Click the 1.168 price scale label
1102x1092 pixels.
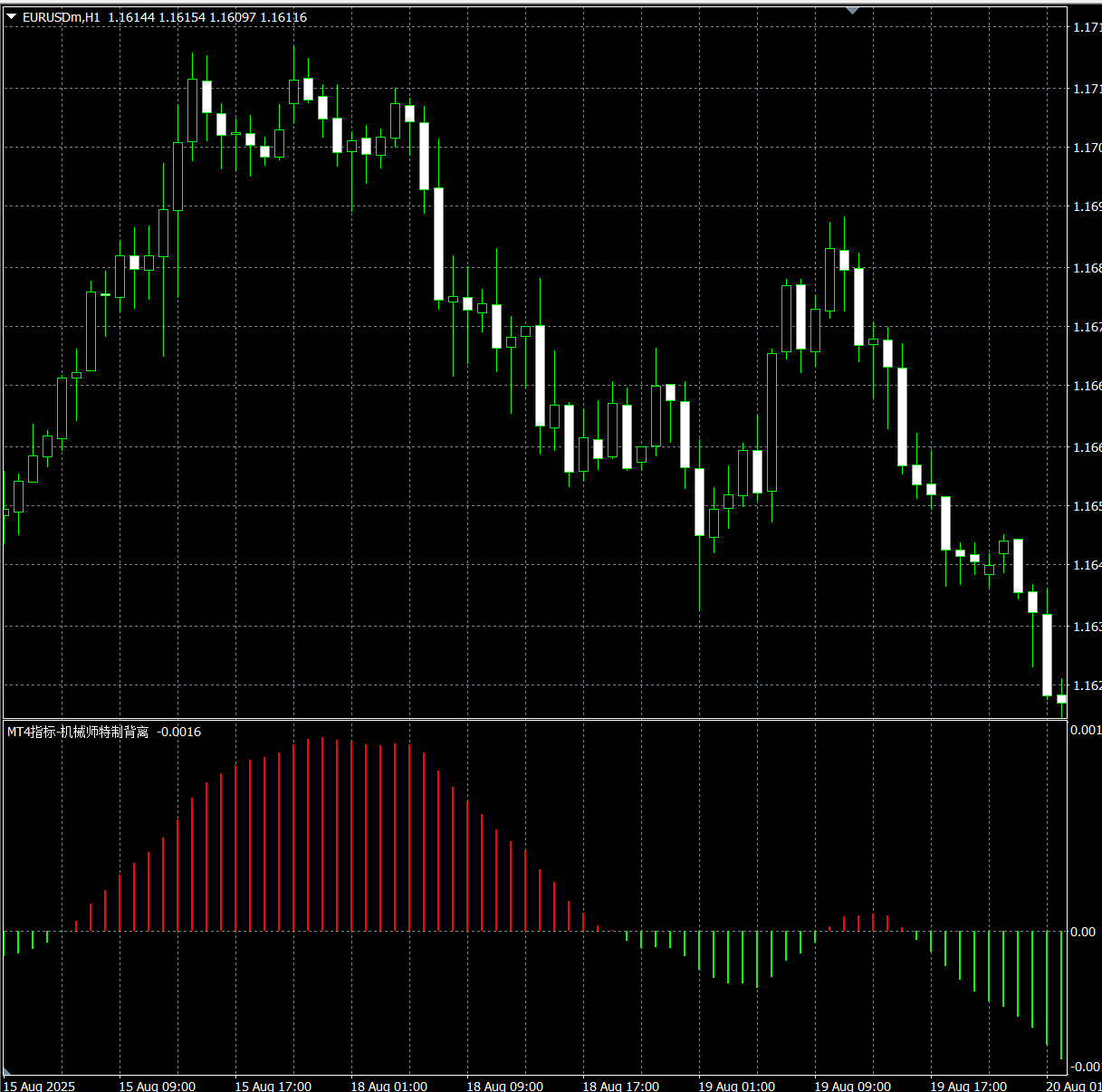[x=1087, y=268]
